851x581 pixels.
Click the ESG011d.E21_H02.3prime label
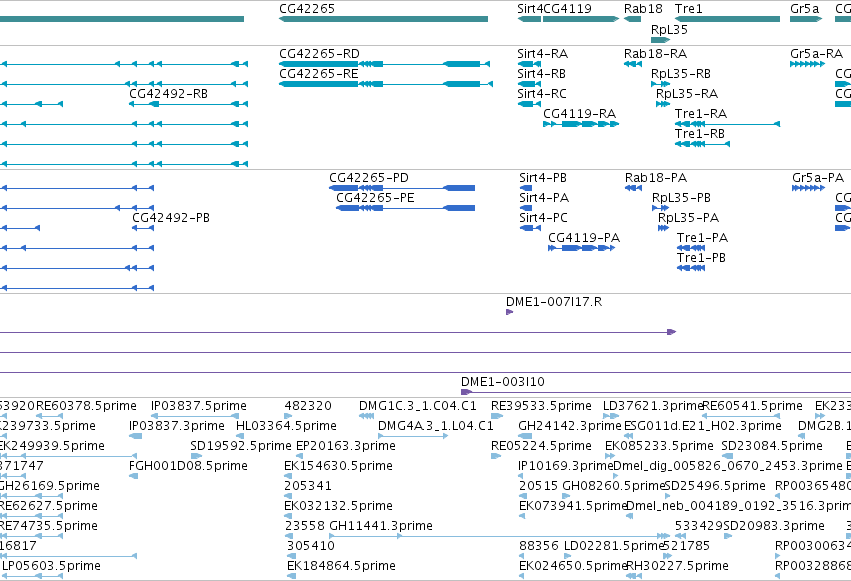[703, 426]
